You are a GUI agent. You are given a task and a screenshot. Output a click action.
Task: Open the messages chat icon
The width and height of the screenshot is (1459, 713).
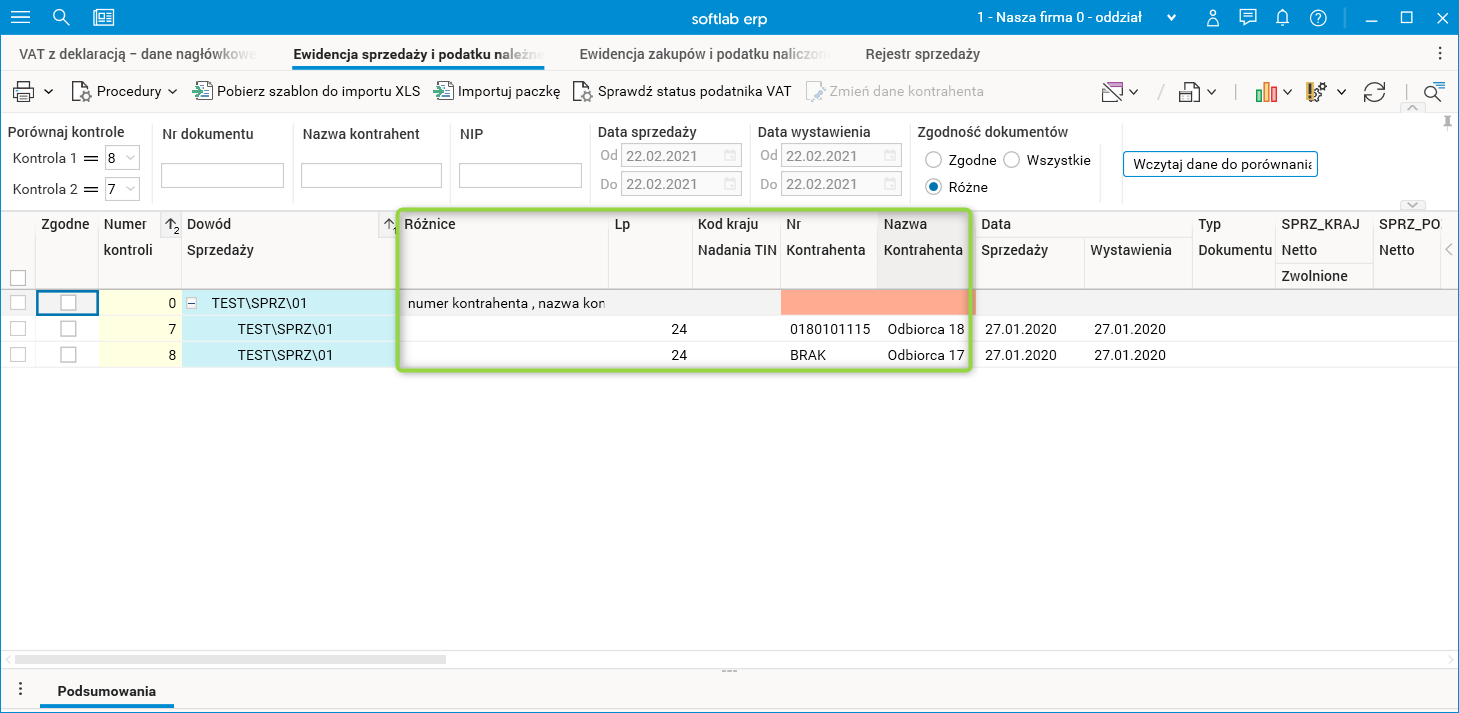pos(1247,17)
